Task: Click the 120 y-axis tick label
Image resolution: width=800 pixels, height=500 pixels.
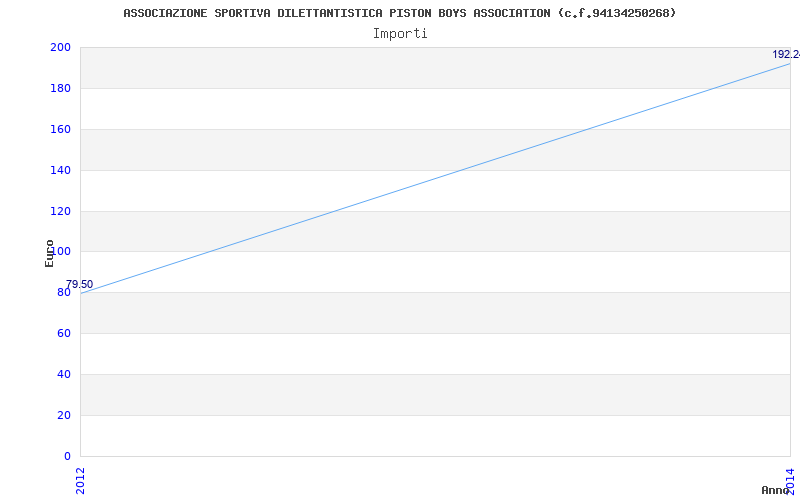Action: pyautogui.click(x=60, y=211)
